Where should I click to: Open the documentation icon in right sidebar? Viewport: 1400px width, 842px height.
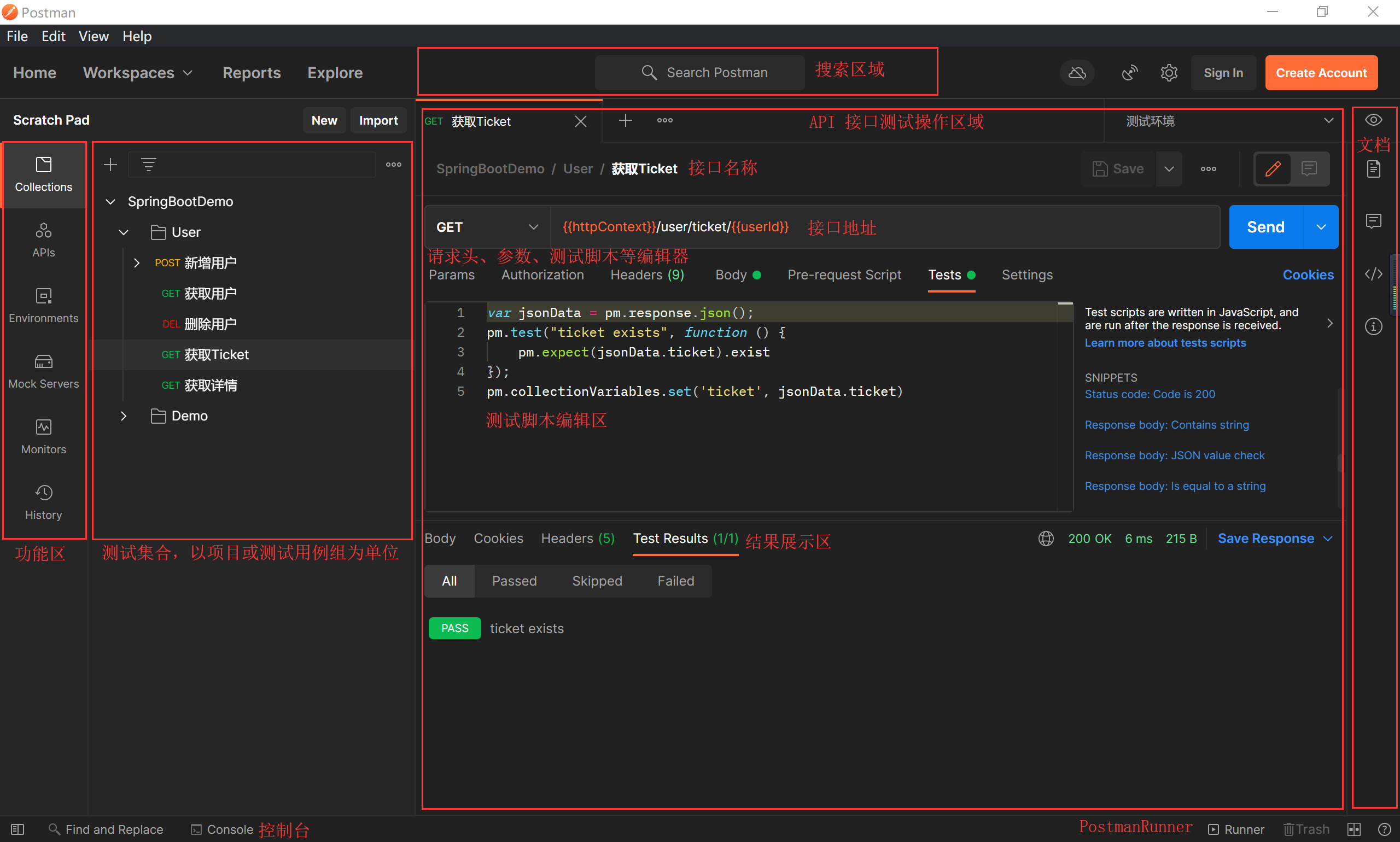tap(1373, 168)
